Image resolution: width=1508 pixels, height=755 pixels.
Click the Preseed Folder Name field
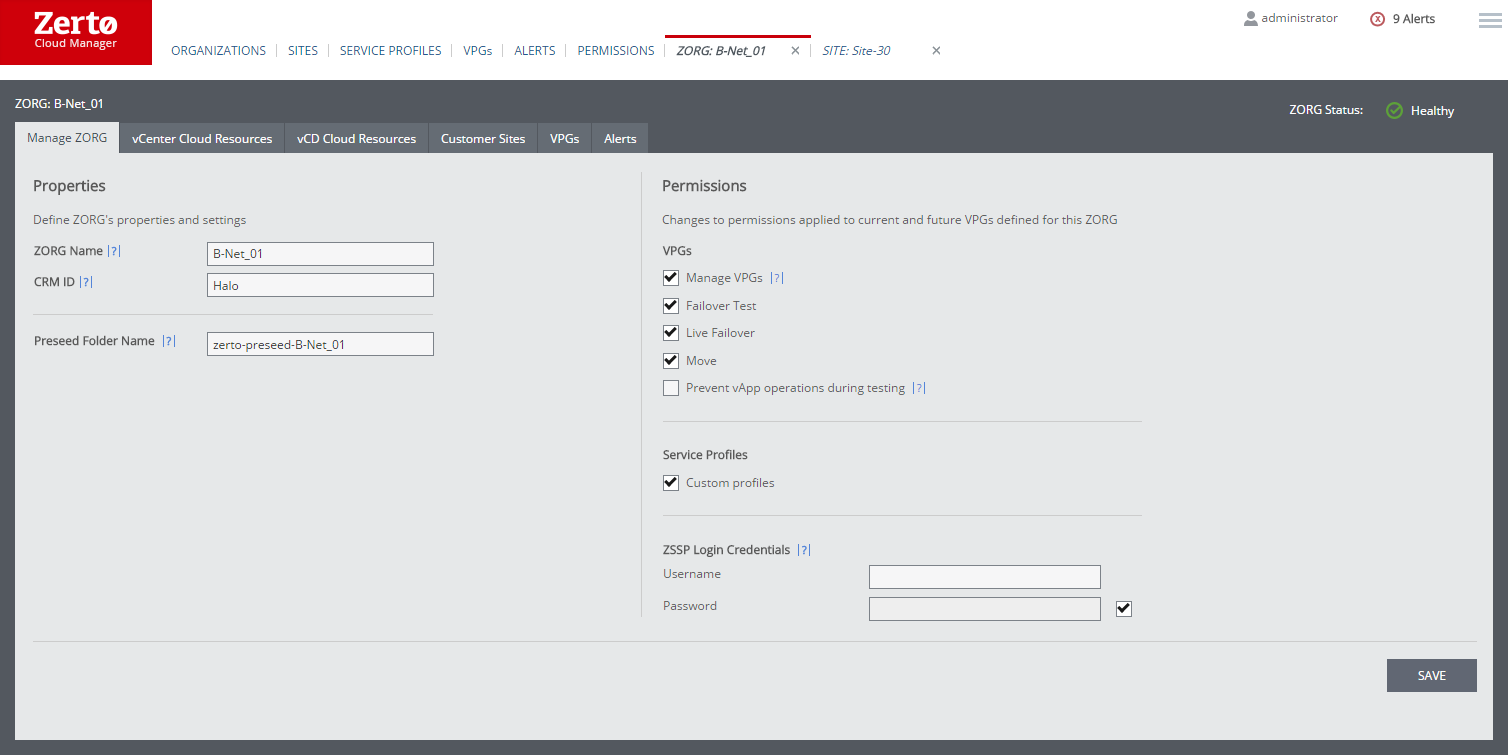click(320, 344)
